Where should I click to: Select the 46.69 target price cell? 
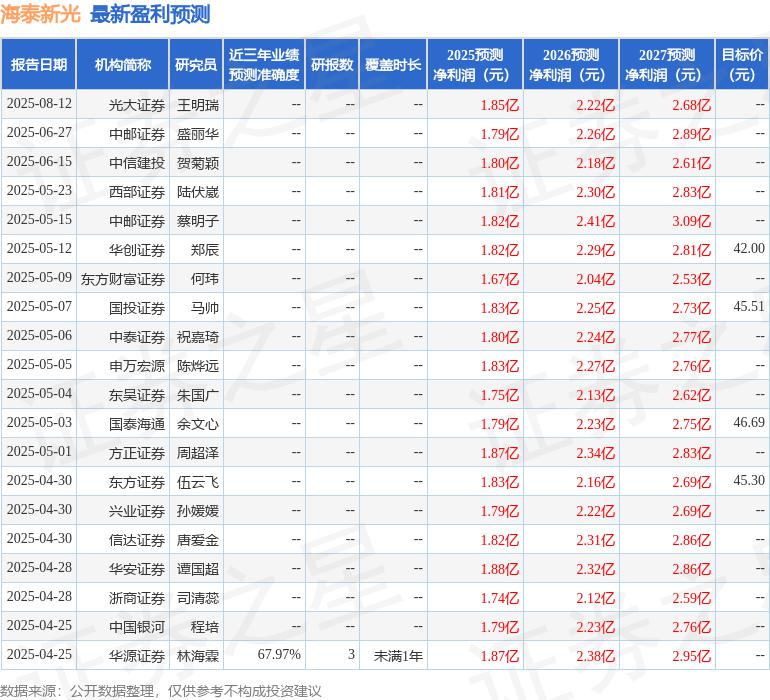pos(748,424)
